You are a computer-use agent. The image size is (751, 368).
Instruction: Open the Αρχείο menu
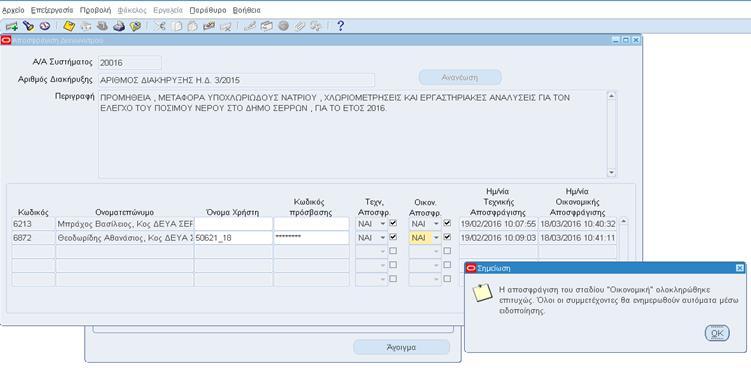click(x=13, y=10)
